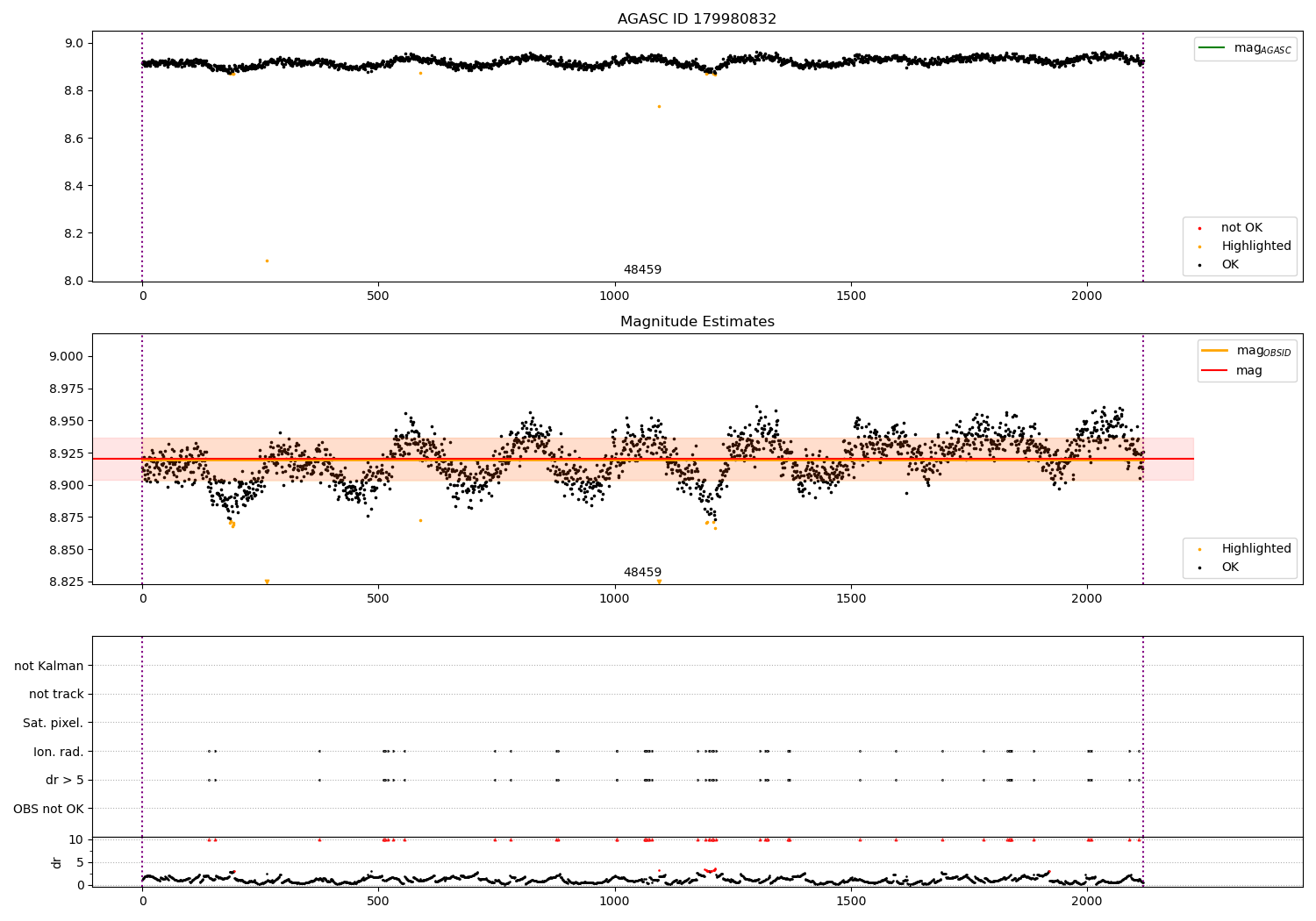Click the 48459 label in the top plot
This screenshot has height=921, width=1316.
[x=642, y=270]
